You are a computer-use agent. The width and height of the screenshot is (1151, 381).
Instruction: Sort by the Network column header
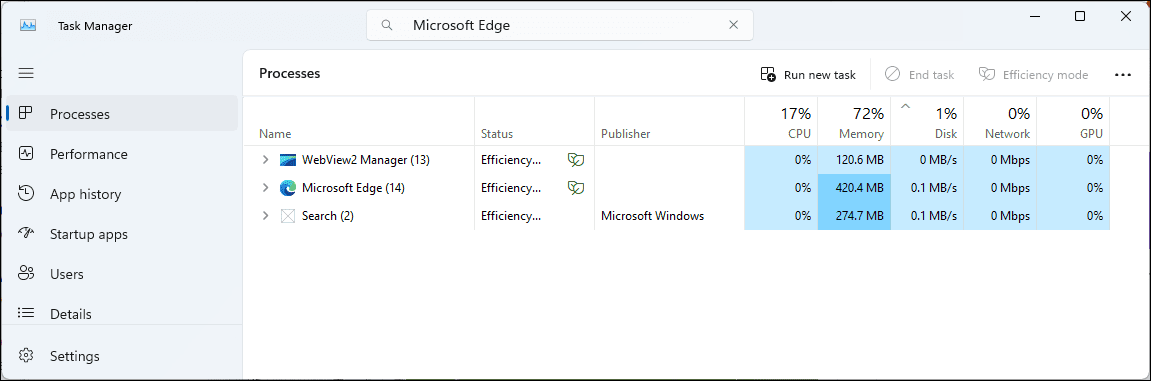[1000, 121]
